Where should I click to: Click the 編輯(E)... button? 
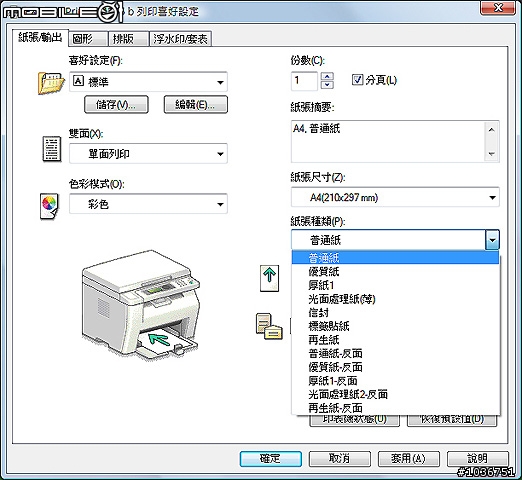tap(196, 105)
